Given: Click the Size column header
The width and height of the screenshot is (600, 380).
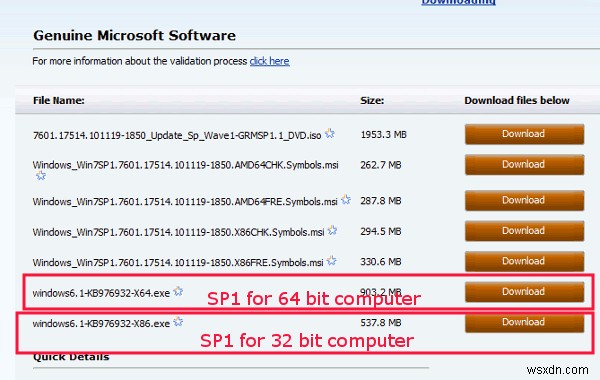Looking at the screenshot, I should point(372,101).
